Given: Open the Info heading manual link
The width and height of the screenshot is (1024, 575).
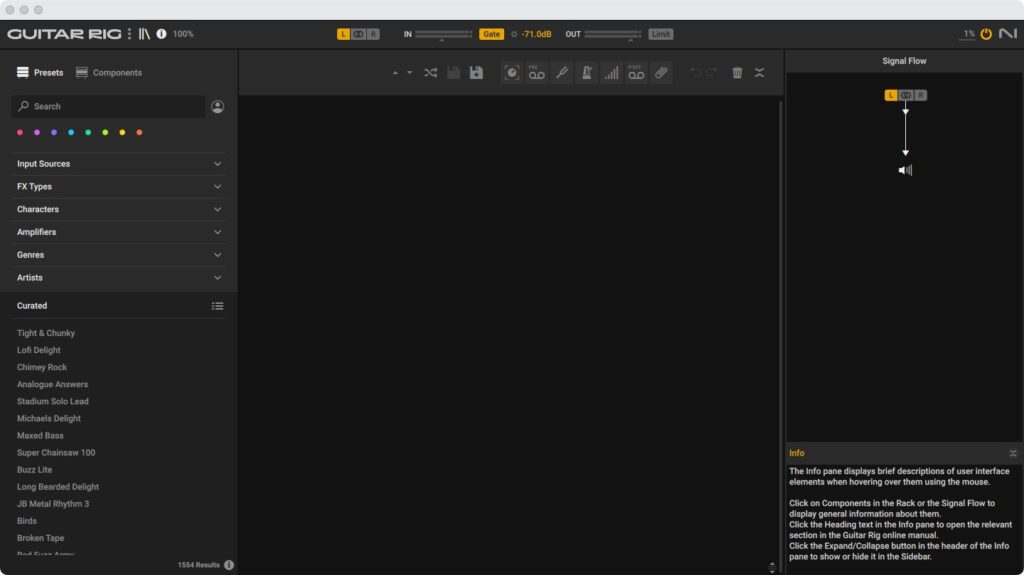Looking at the screenshot, I should [797, 453].
